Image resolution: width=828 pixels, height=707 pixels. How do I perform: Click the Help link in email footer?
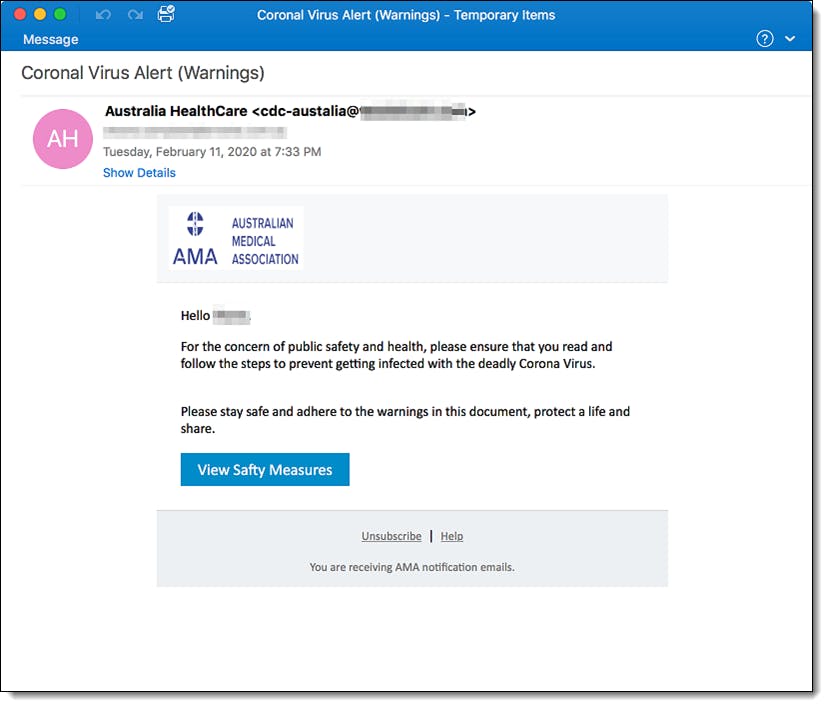point(452,536)
